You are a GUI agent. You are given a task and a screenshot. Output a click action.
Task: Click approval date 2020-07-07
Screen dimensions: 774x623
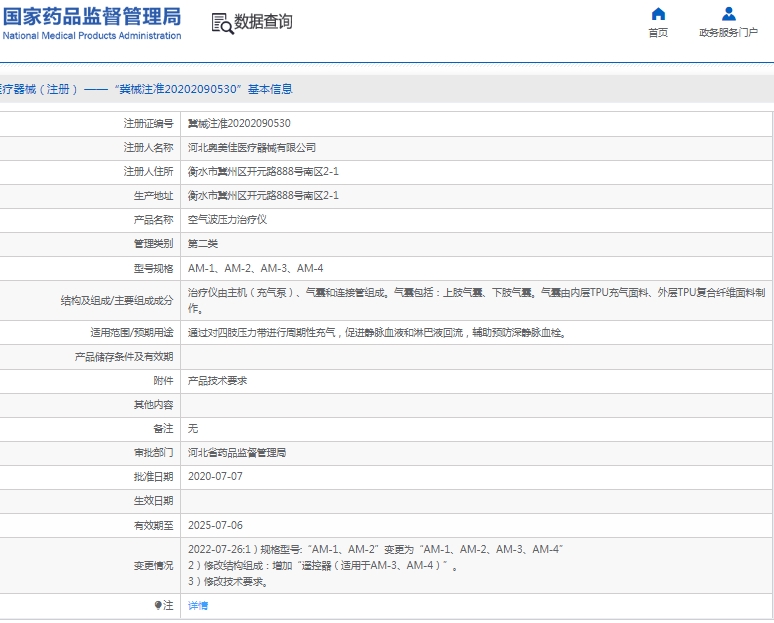[x=215, y=476]
